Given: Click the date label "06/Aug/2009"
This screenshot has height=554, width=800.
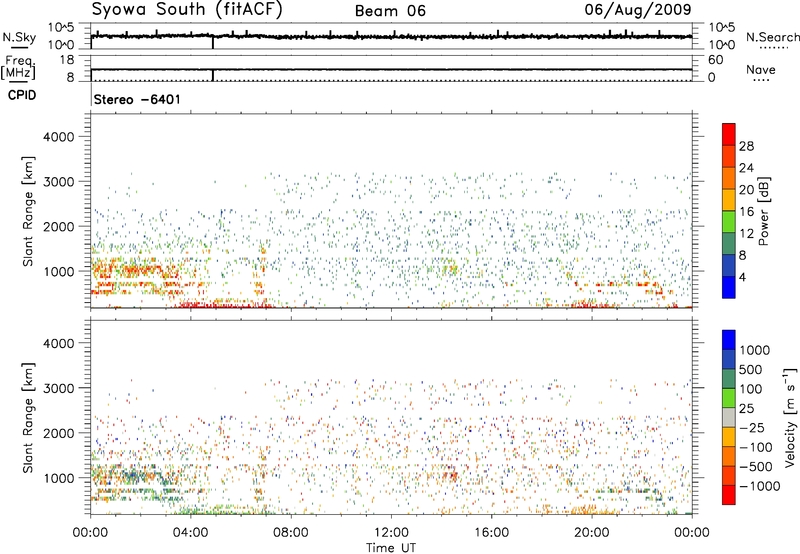Looking at the screenshot, I should point(638,9).
